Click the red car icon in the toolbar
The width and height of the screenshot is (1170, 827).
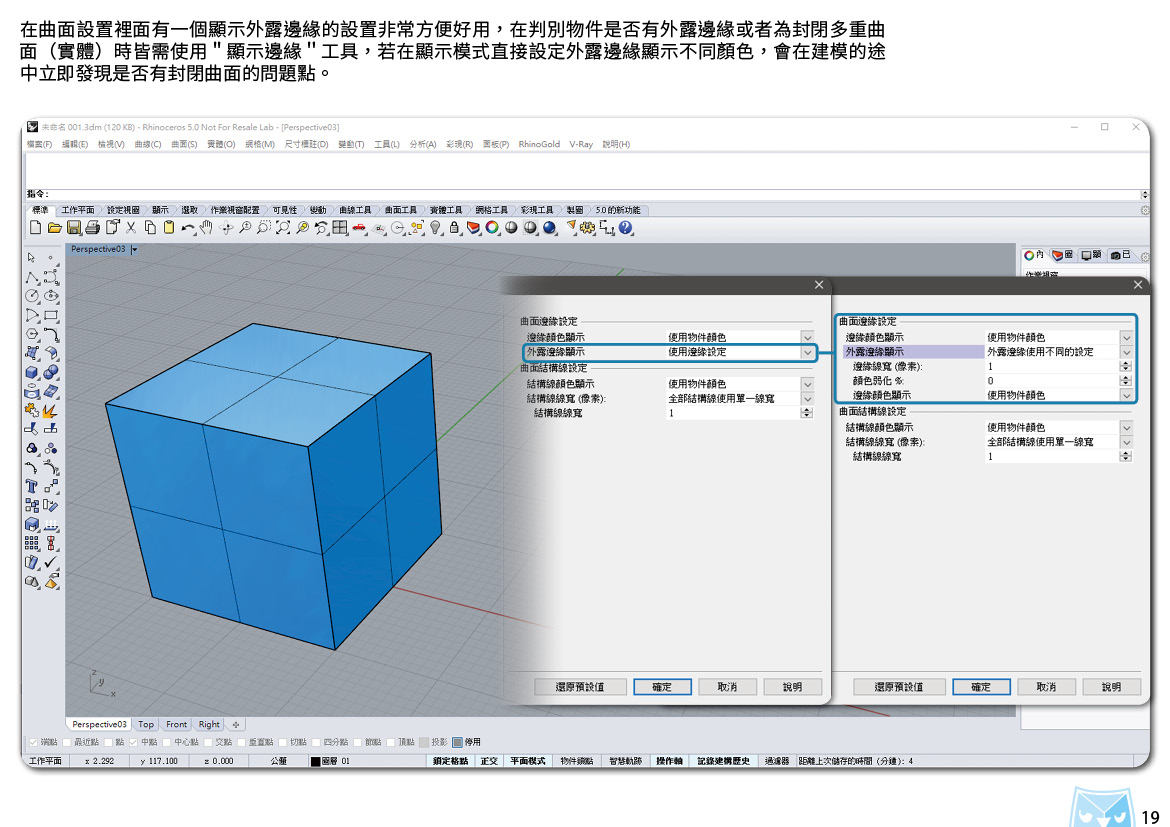coord(360,228)
